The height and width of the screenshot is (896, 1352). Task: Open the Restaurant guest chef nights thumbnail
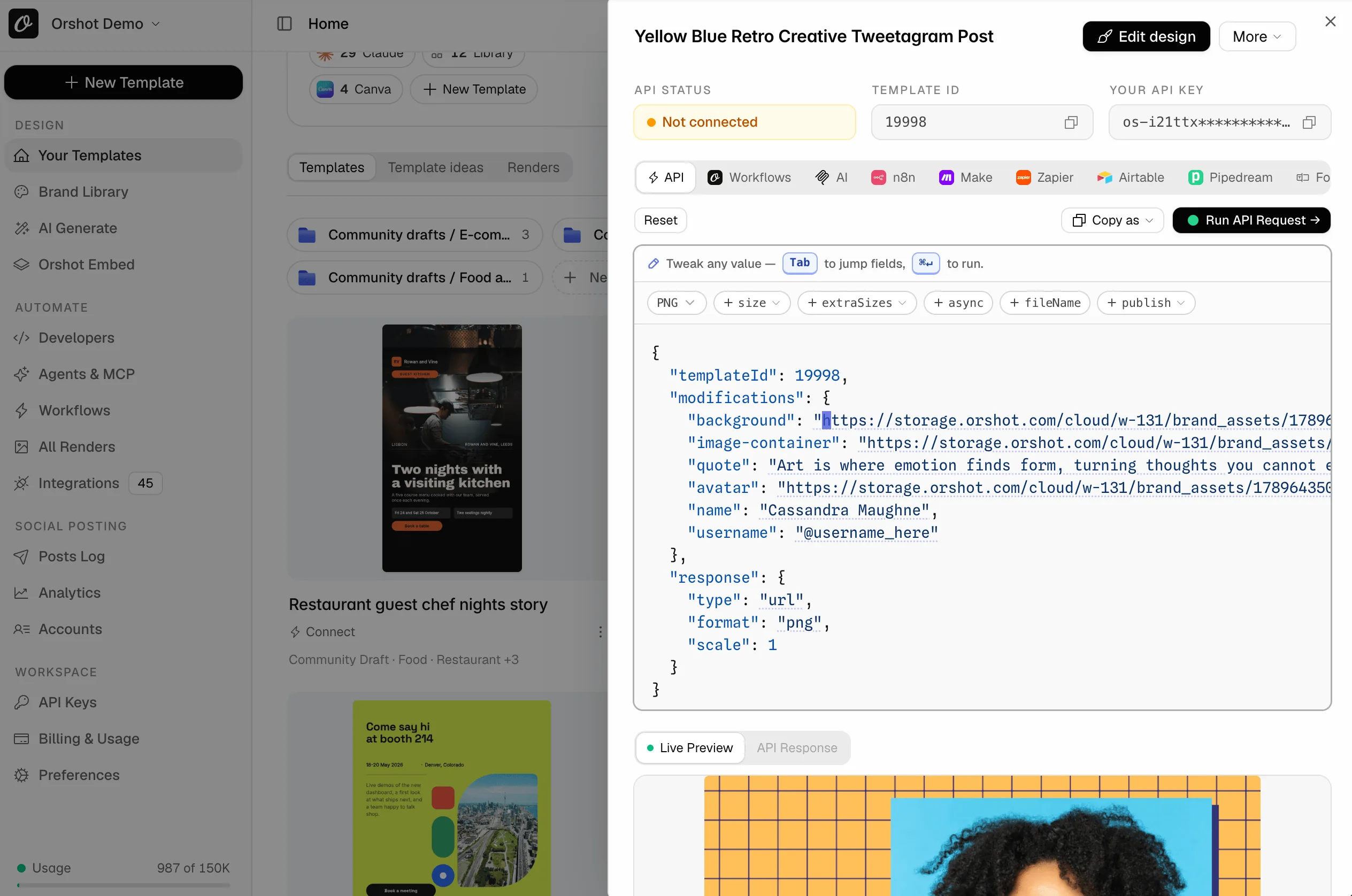tap(451, 449)
